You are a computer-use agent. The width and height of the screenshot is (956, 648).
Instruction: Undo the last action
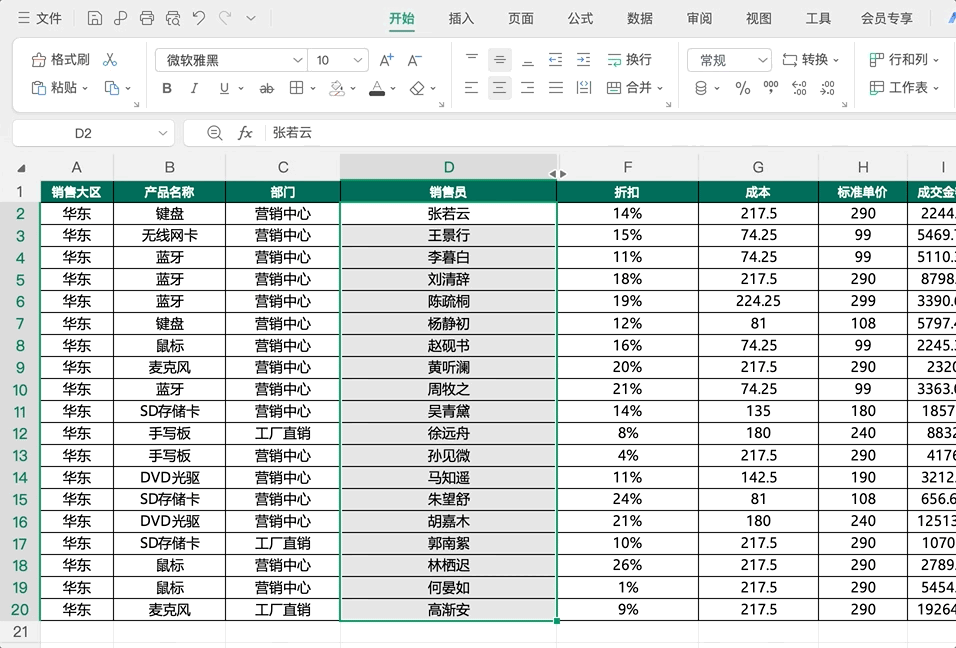[x=199, y=18]
